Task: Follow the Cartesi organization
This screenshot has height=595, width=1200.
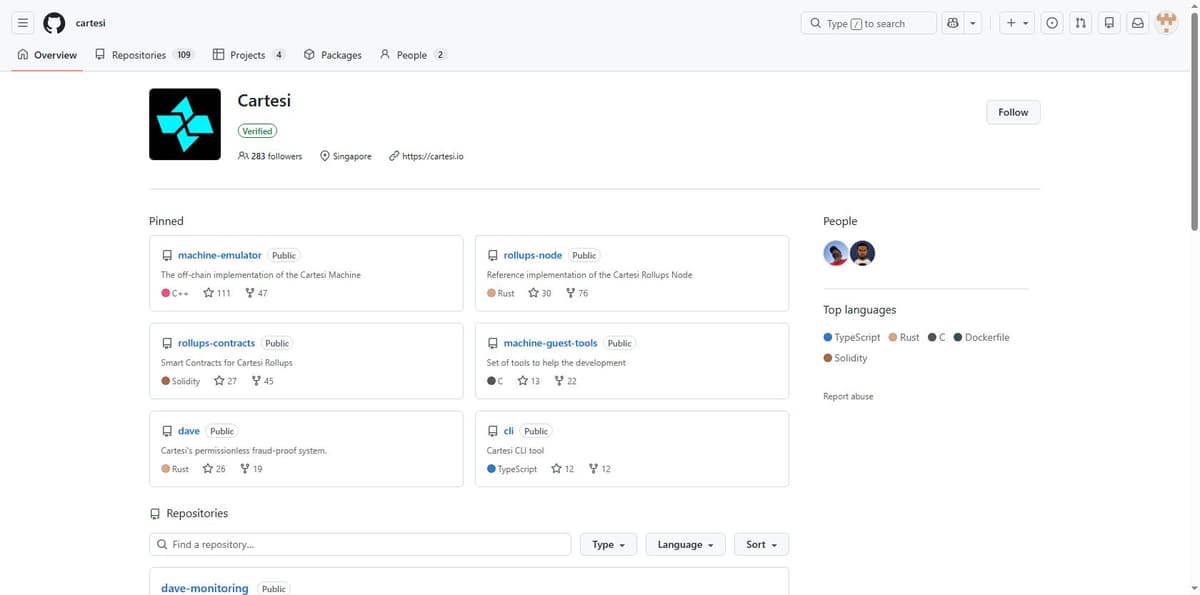Action: [x=1013, y=112]
